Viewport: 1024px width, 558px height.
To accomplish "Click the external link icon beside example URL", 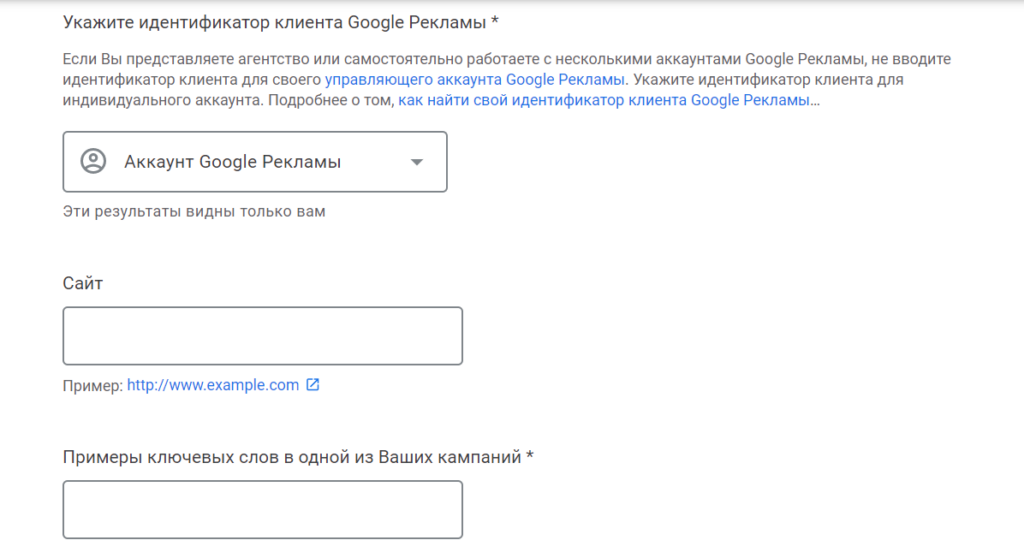I will tap(312, 385).
